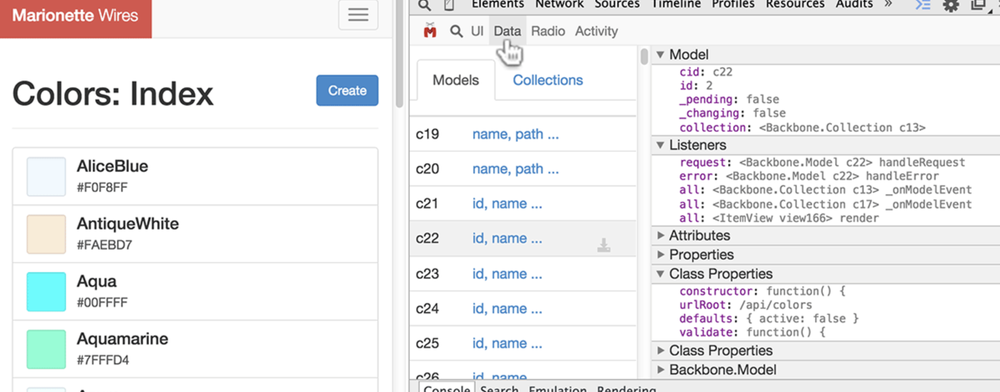Click the Aquamarine color swatch
Viewport: 1000px width, 392px height.
point(46,349)
